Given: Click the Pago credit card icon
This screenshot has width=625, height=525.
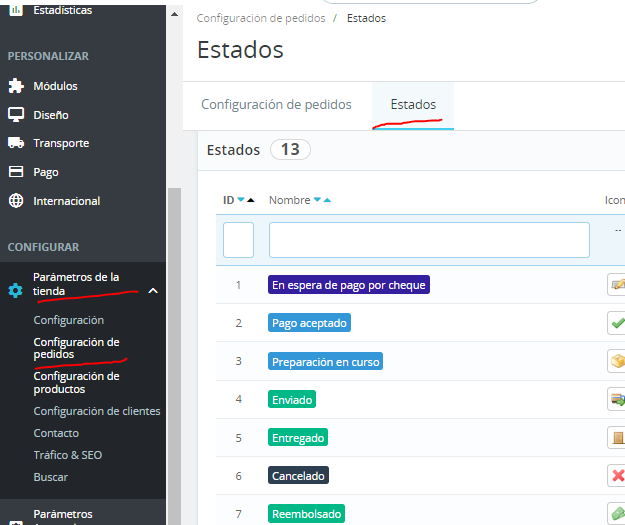Looking at the screenshot, I should click(16, 172).
